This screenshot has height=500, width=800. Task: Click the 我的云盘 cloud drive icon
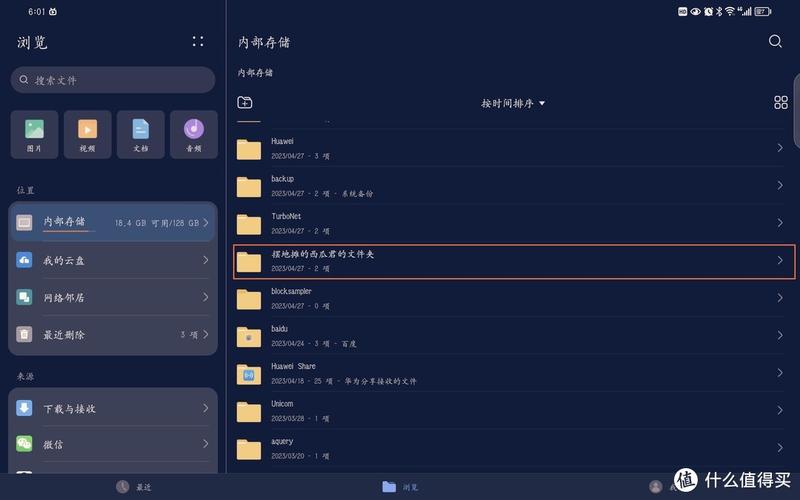pos(24,260)
